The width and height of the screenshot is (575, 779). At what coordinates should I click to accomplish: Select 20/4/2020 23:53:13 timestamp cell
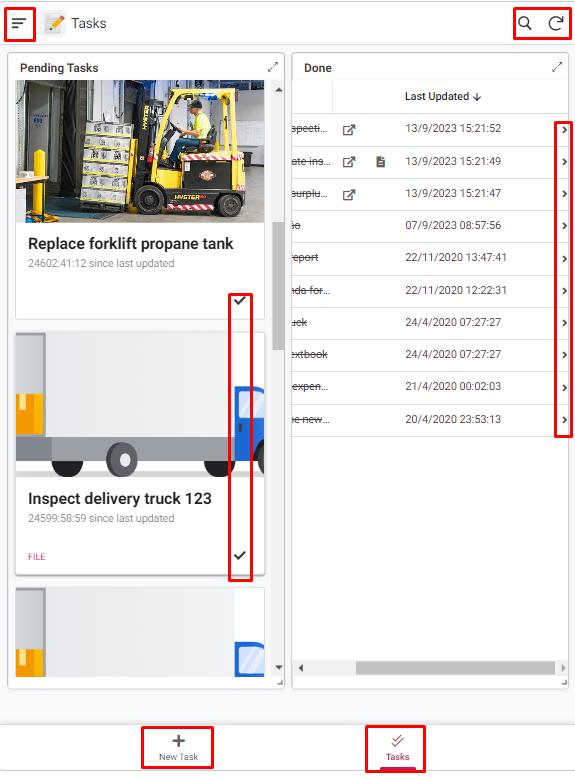coord(453,419)
